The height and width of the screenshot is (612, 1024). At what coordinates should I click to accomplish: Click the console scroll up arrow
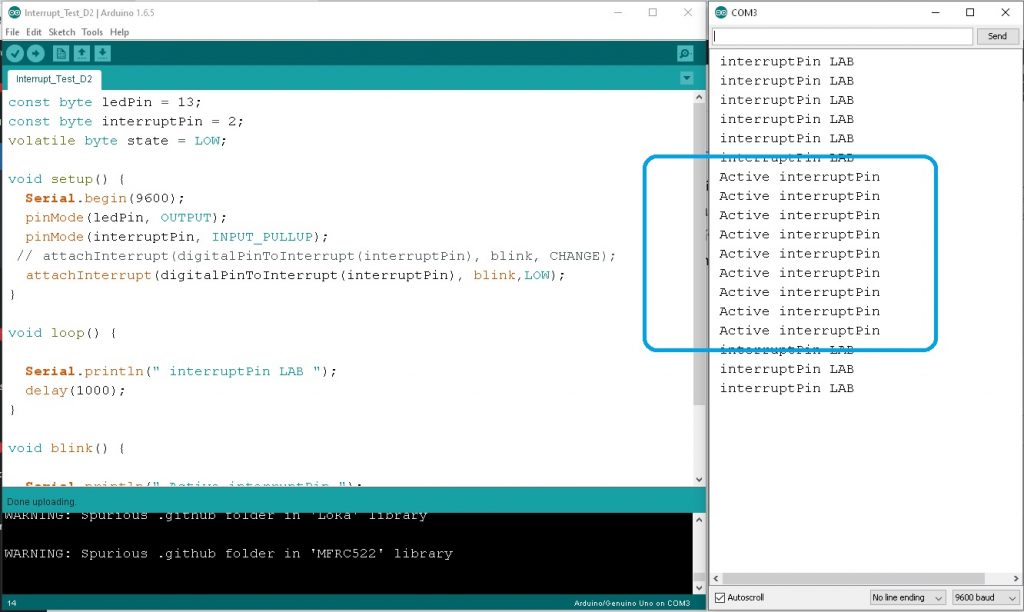coord(699,521)
